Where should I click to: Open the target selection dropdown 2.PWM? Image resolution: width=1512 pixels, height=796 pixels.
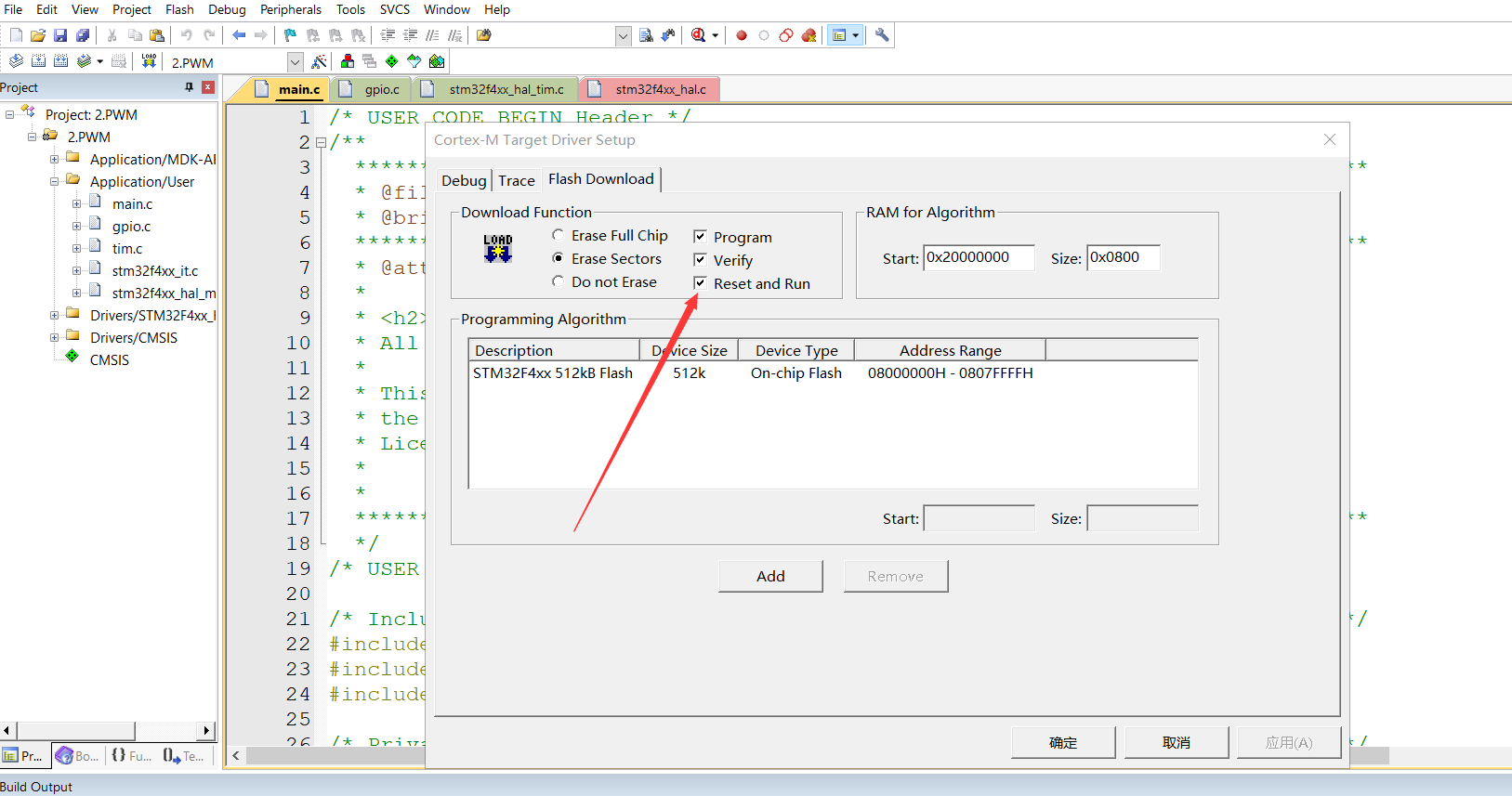click(x=296, y=62)
